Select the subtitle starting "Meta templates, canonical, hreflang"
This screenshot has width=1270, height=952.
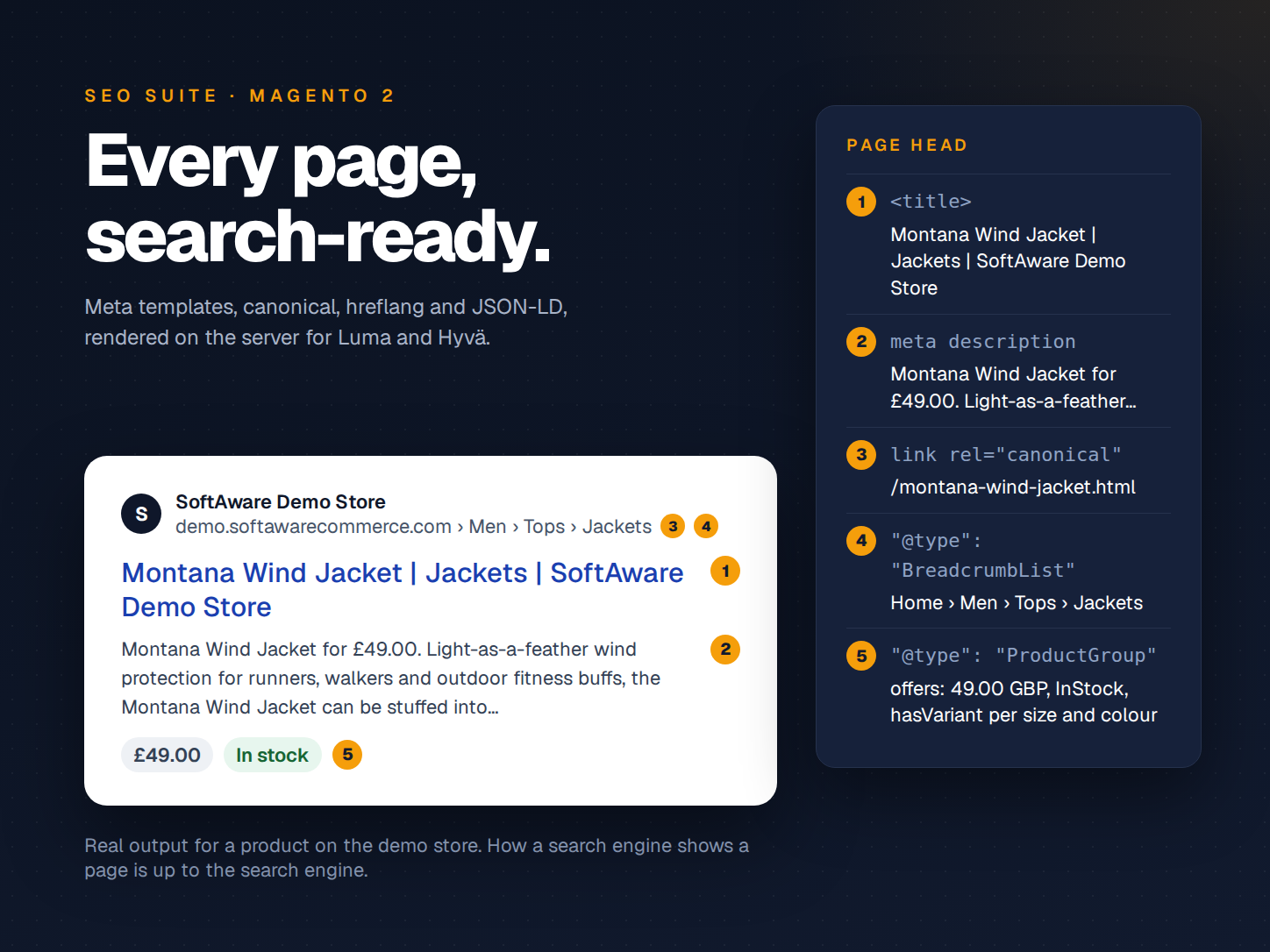[x=326, y=322]
